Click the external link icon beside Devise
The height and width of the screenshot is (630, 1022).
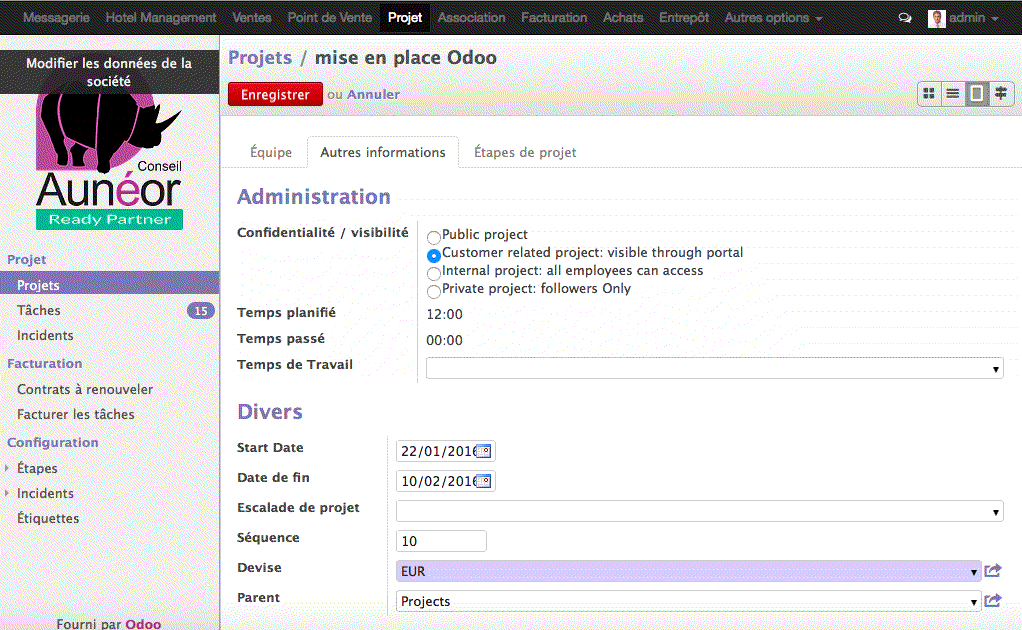992,570
